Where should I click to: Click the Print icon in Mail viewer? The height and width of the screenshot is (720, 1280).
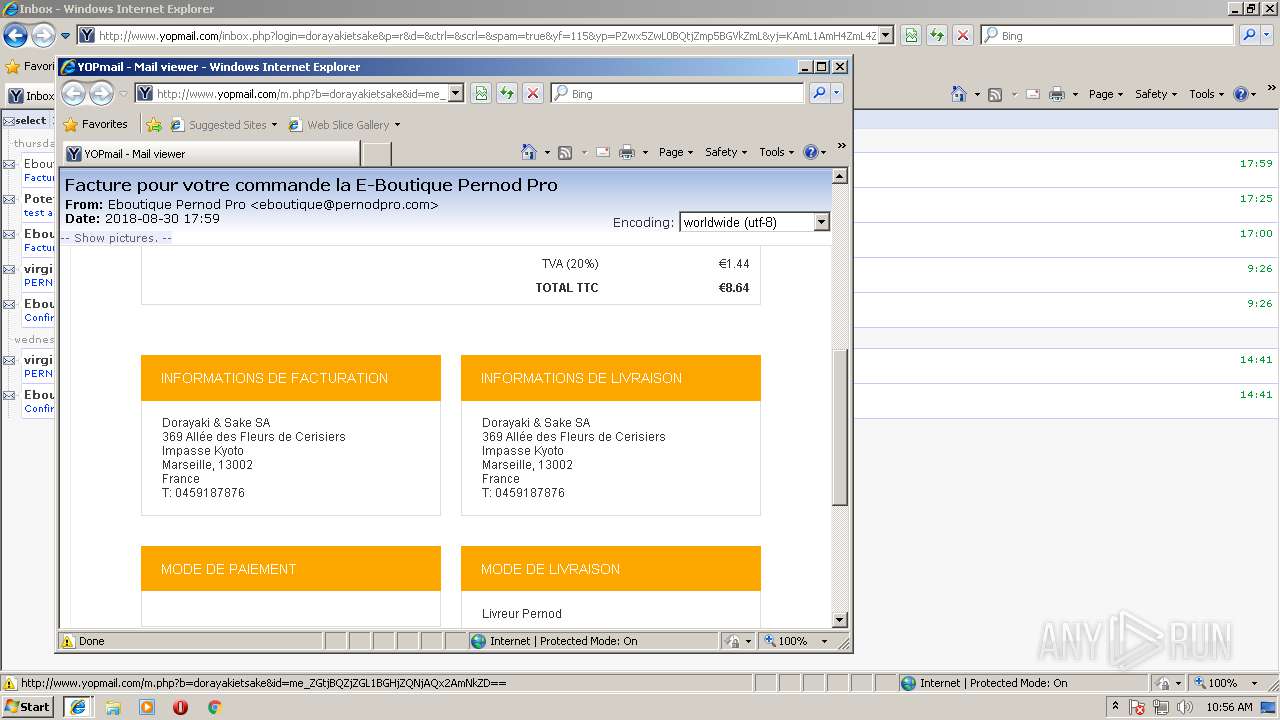tap(627, 152)
